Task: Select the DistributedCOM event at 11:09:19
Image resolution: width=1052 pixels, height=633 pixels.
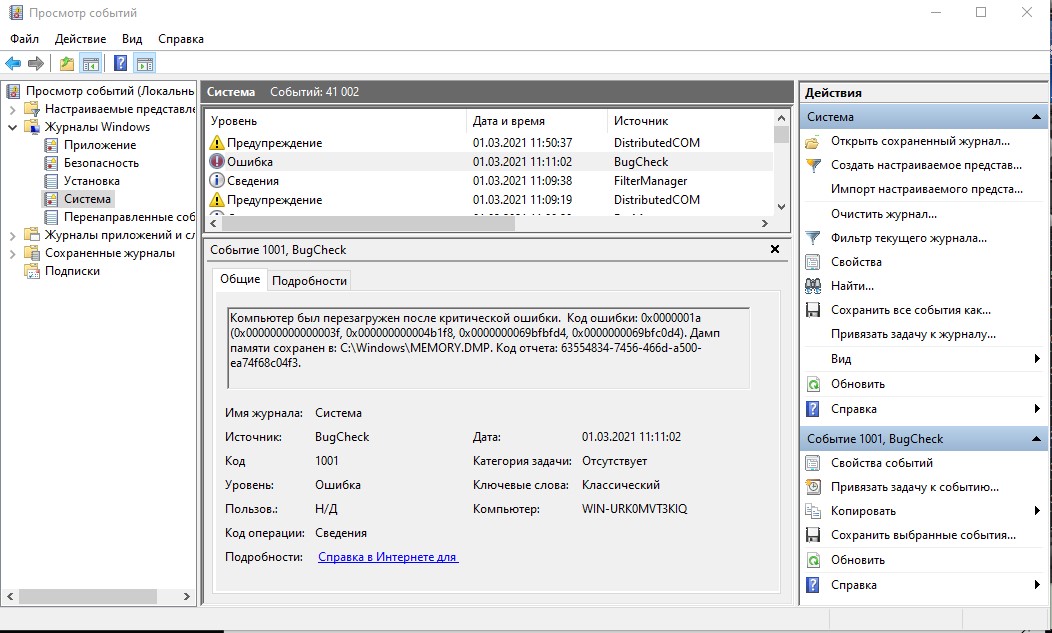Action: tap(488, 199)
